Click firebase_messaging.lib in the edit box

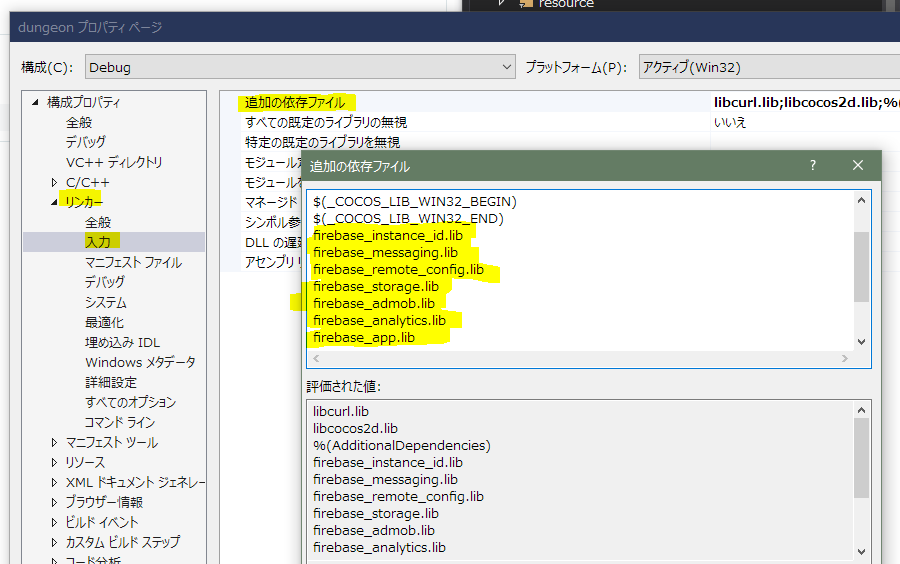tap(386, 252)
